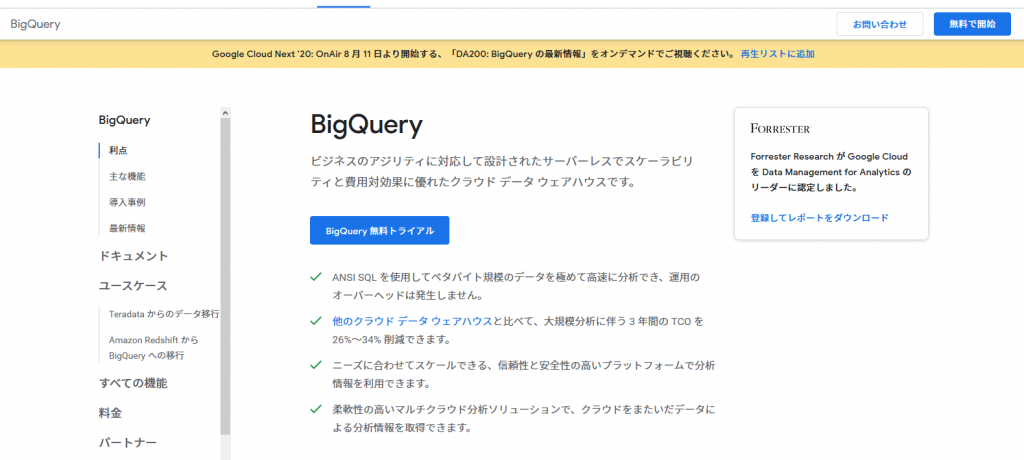Click the 無料で開始 button
Viewport: 1024px width, 460px height.
[972, 24]
